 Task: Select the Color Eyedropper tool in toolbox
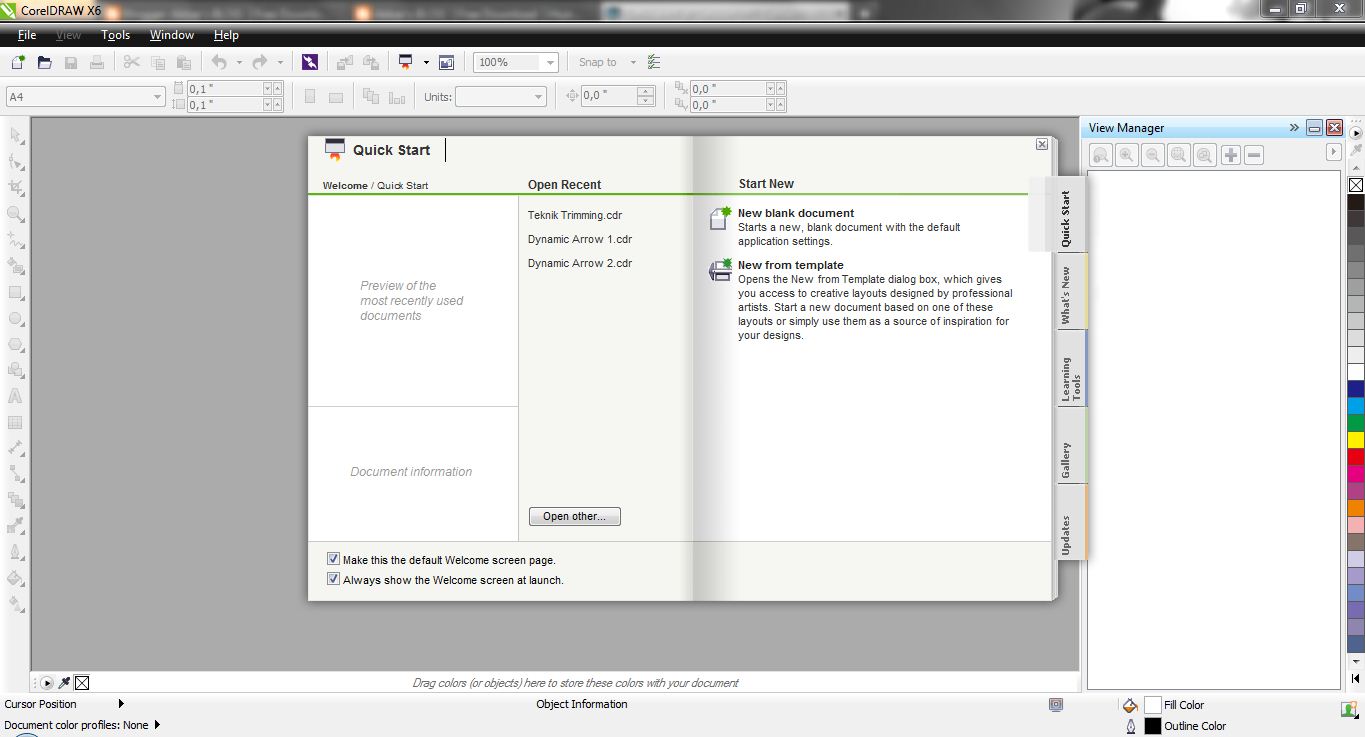point(16,526)
